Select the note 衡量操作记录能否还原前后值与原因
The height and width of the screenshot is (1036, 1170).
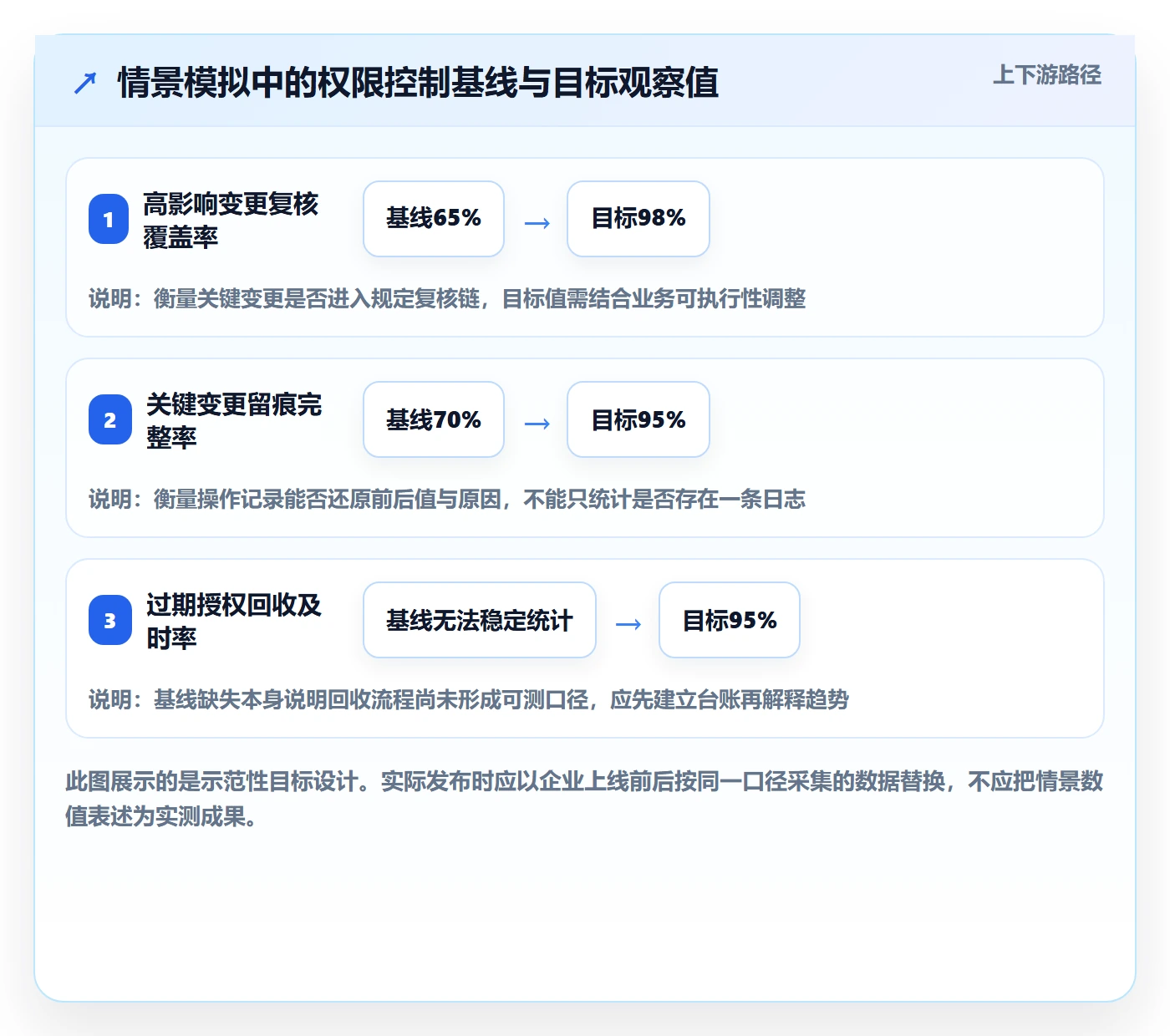pyautogui.click(x=447, y=499)
